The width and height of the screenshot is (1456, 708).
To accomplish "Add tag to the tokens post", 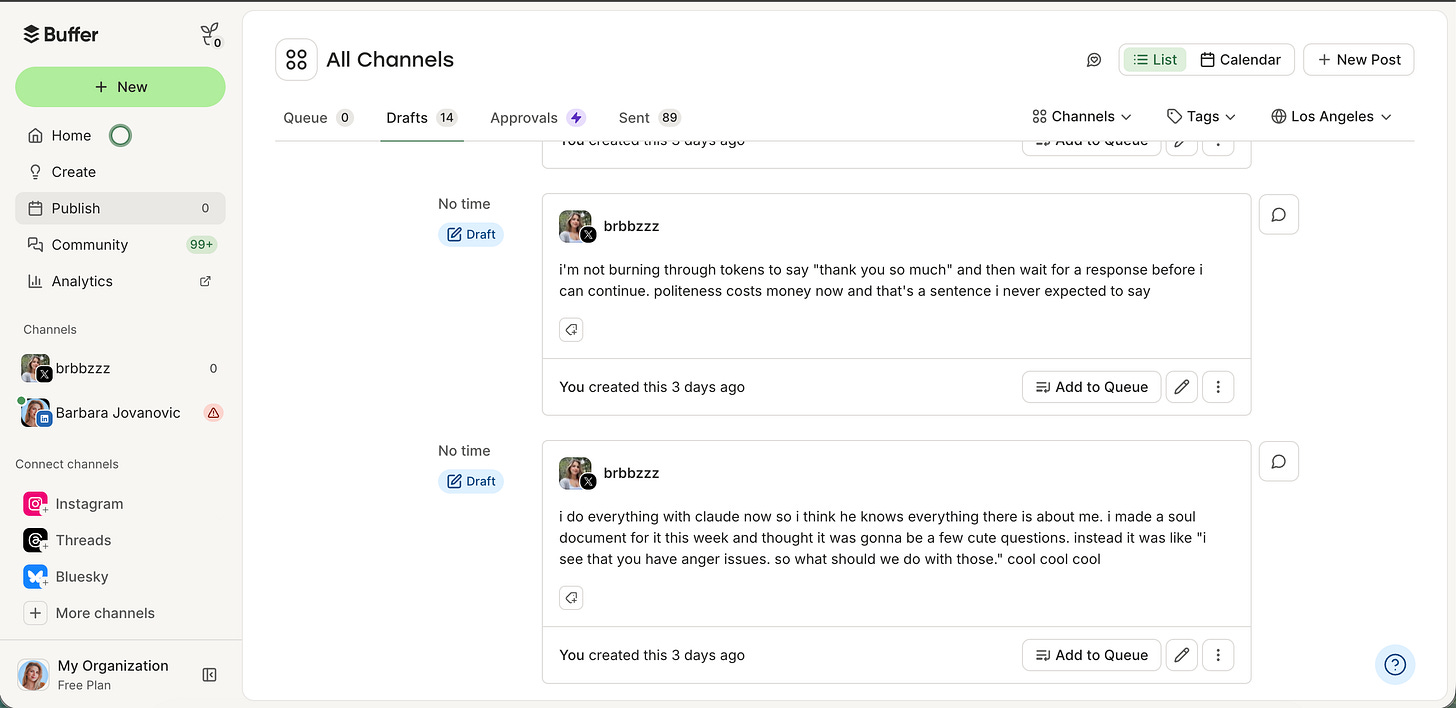I will (x=571, y=330).
